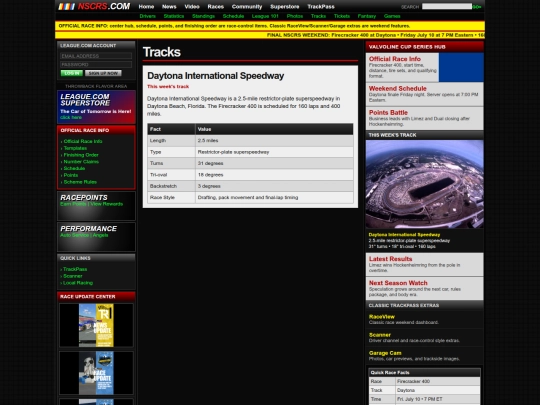
Task: Open the Latest Results card
Action: coord(424,264)
